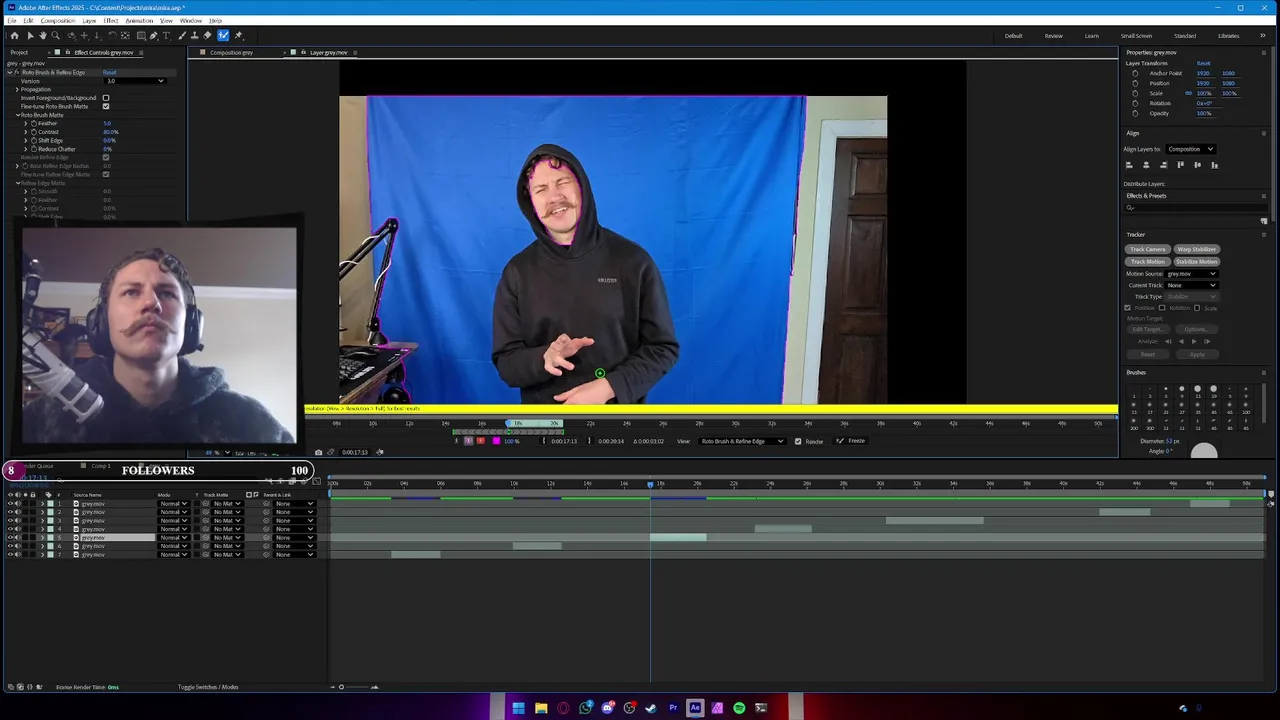
Task: Select the Hand tool
Action: coord(43,35)
